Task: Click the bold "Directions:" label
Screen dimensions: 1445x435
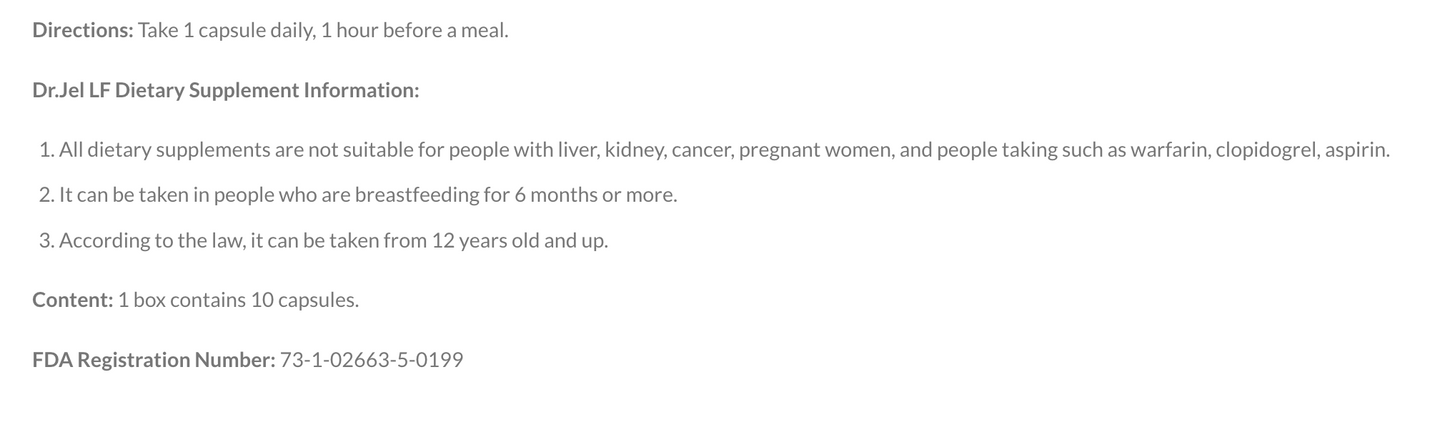Action: point(82,30)
